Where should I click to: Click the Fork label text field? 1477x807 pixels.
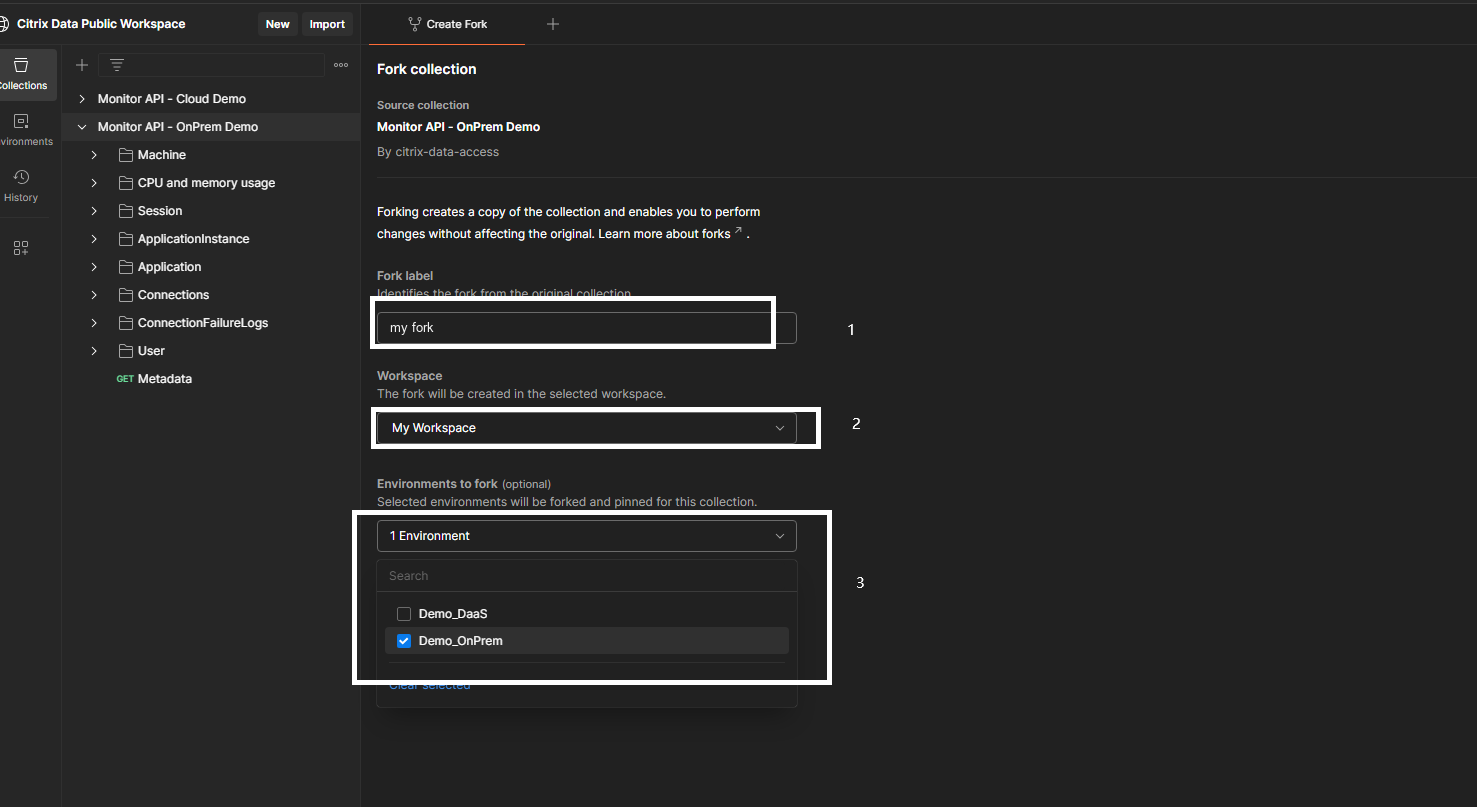587,328
